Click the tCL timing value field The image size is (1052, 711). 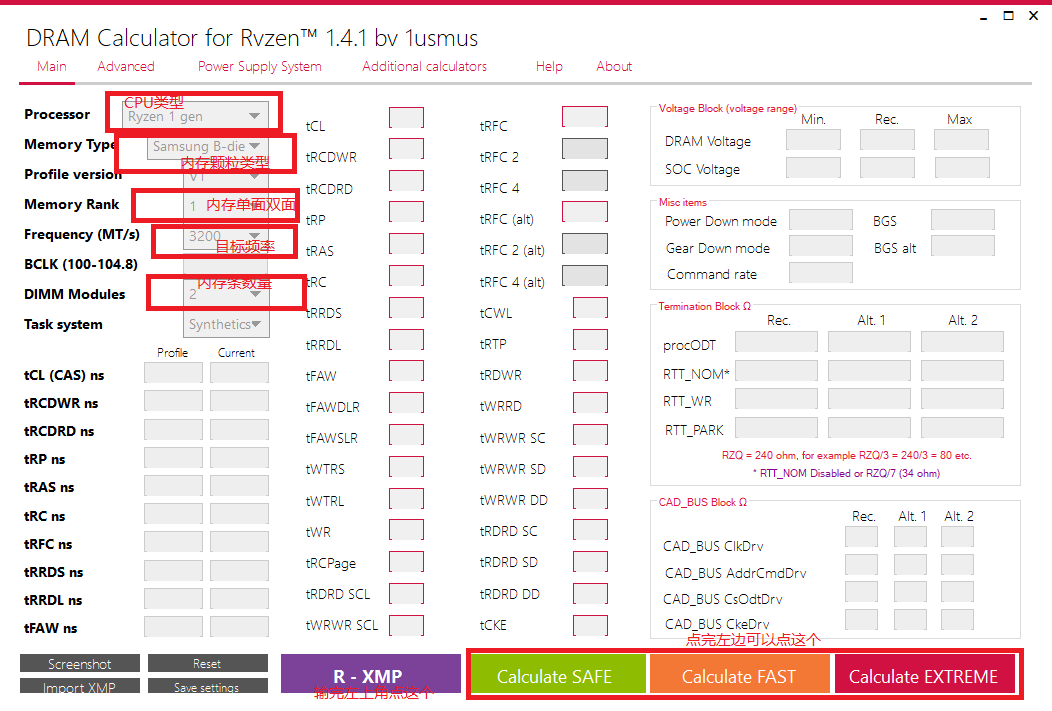pos(406,118)
